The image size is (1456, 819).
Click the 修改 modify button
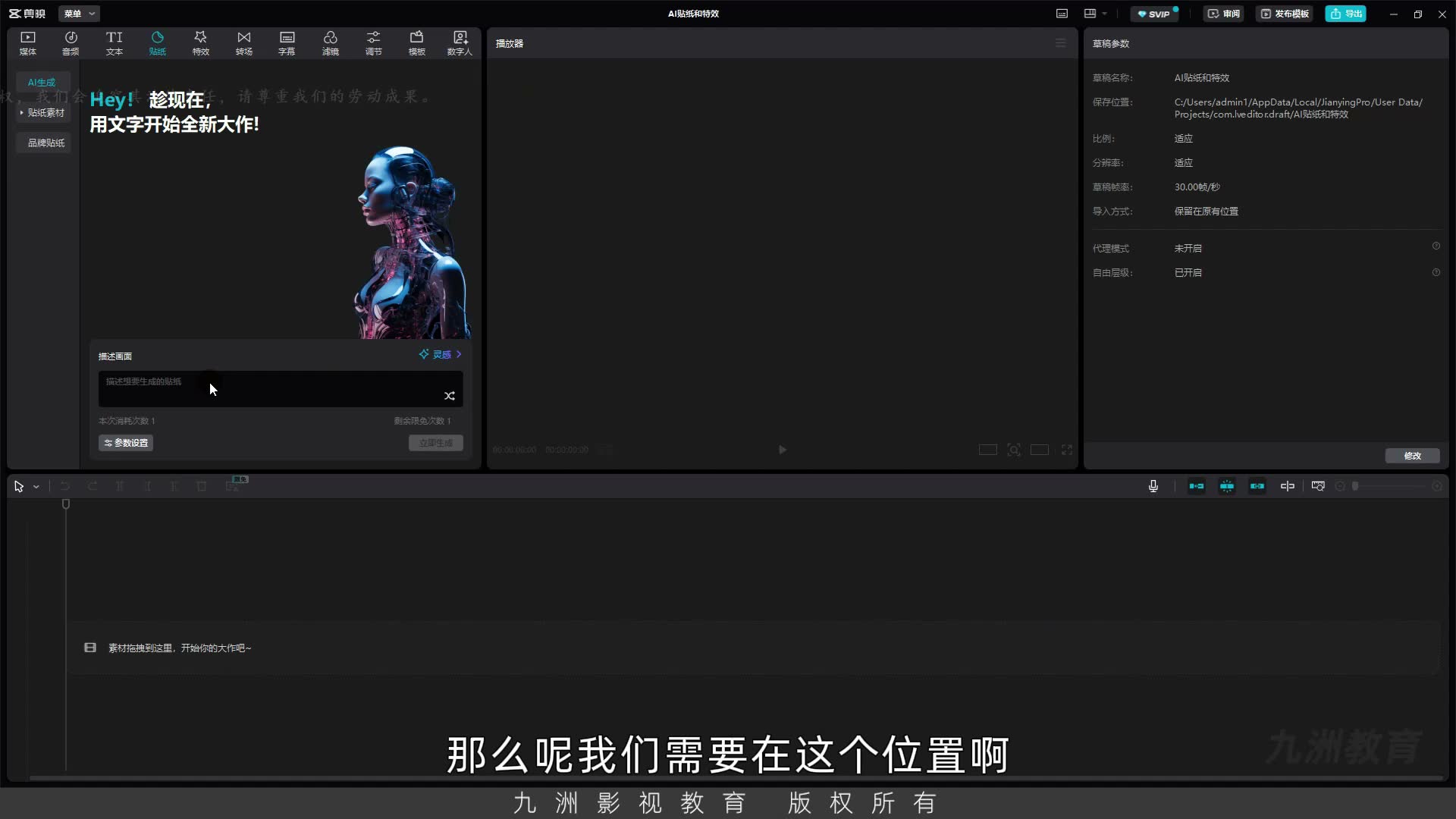click(1412, 456)
